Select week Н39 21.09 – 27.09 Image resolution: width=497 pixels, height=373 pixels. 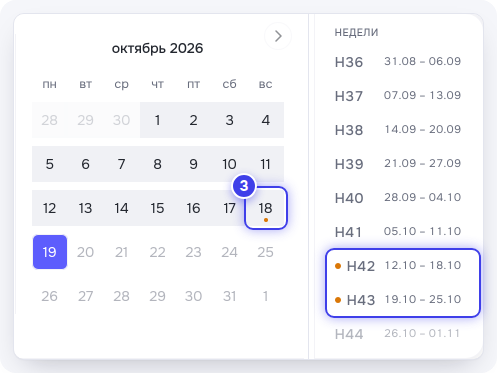[x=398, y=164]
